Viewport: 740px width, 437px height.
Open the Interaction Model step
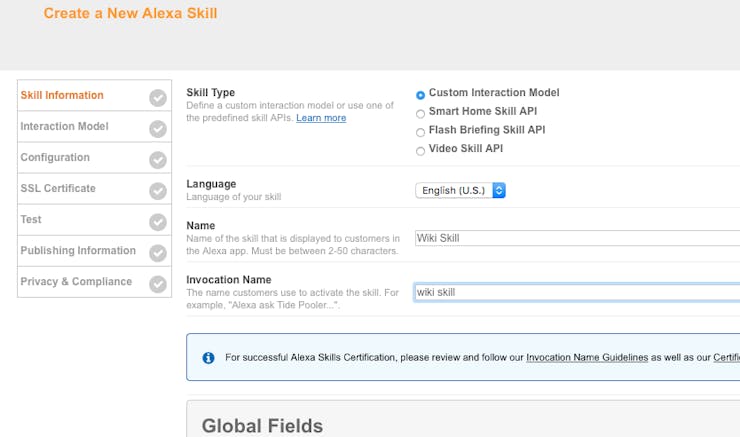click(x=94, y=126)
